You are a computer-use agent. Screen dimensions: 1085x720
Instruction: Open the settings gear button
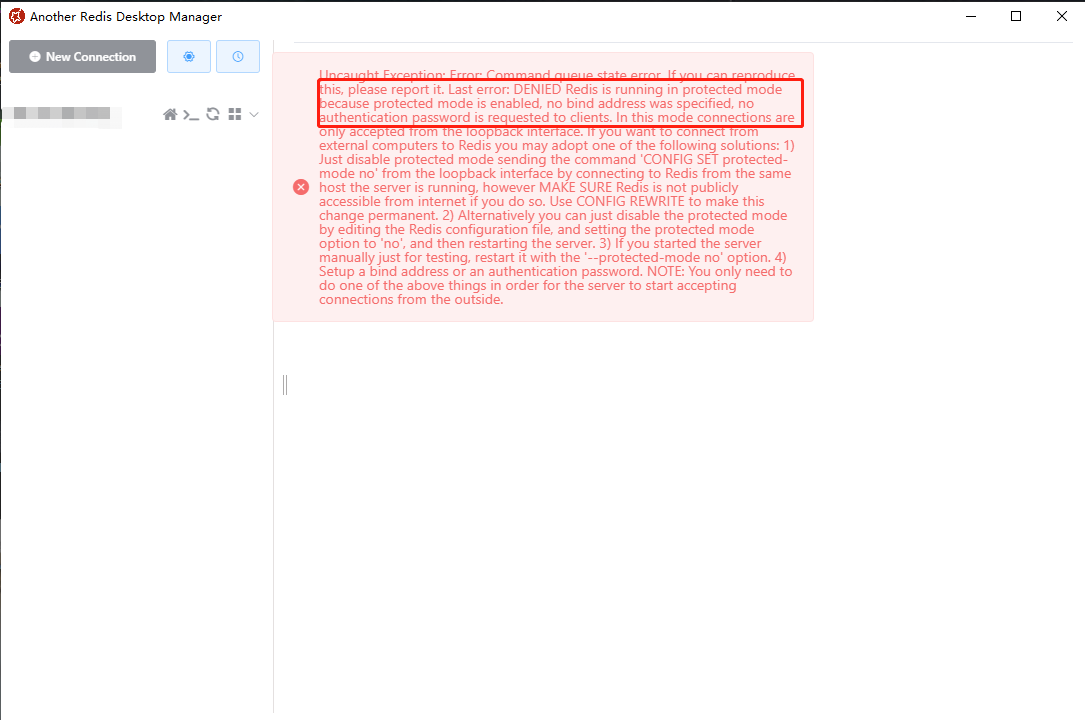click(189, 57)
